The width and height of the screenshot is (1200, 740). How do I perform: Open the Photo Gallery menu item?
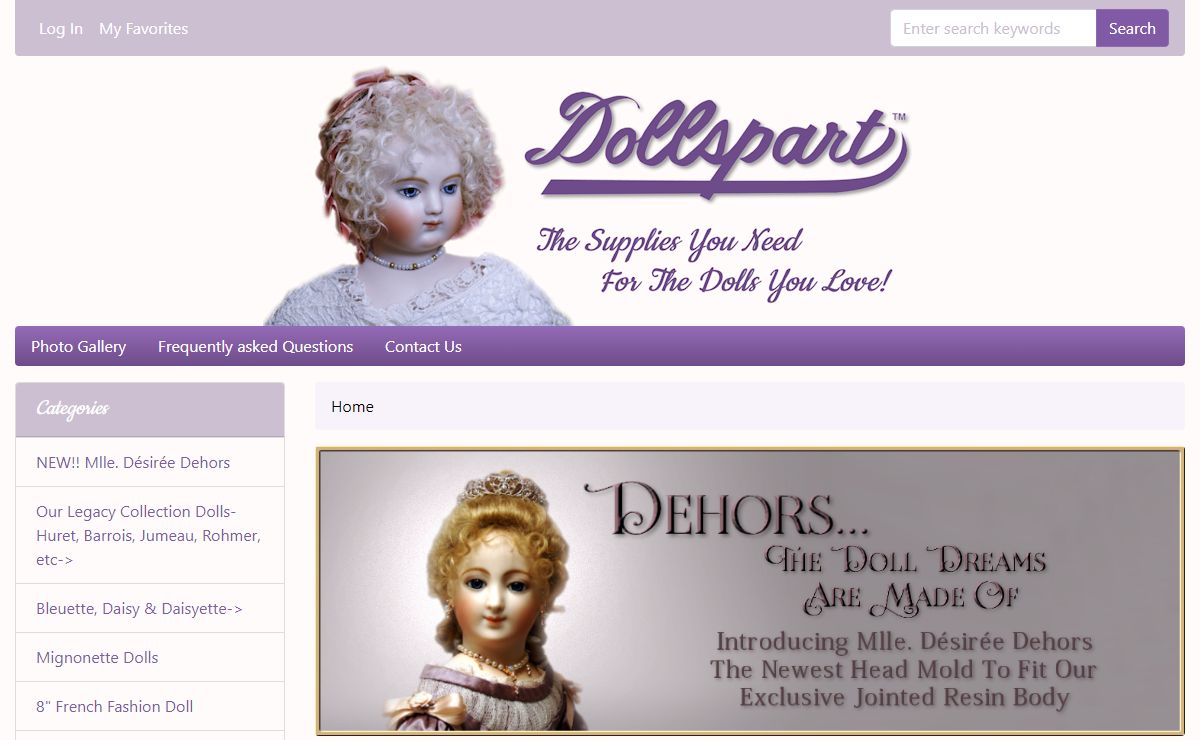point(78,346)
